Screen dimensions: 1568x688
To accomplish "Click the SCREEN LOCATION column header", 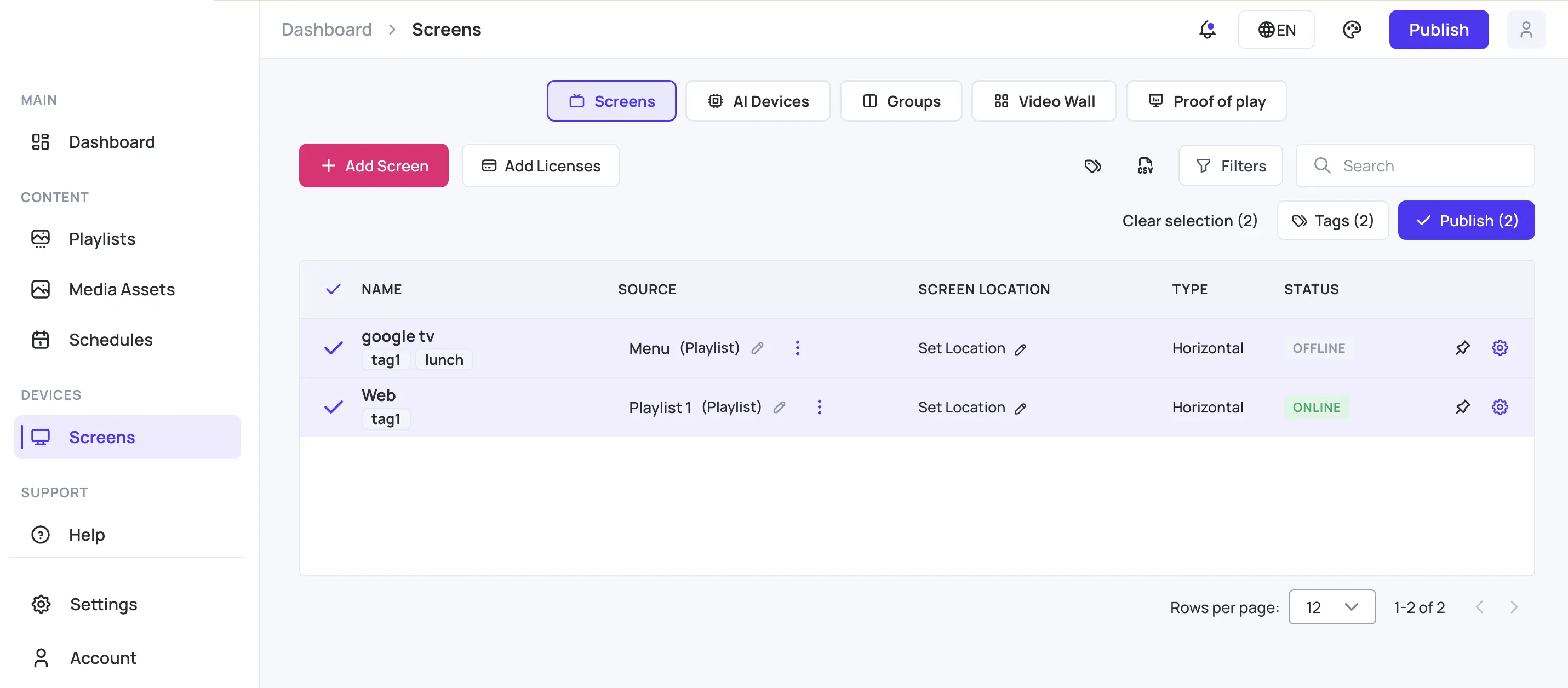I will [x=983, y=289].
